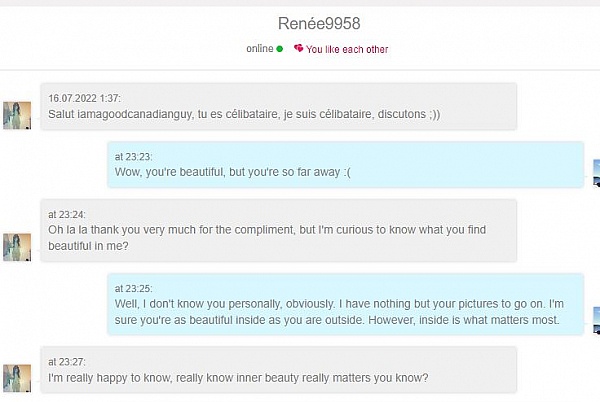Click the "online" status text

click(x=260, y=49)
